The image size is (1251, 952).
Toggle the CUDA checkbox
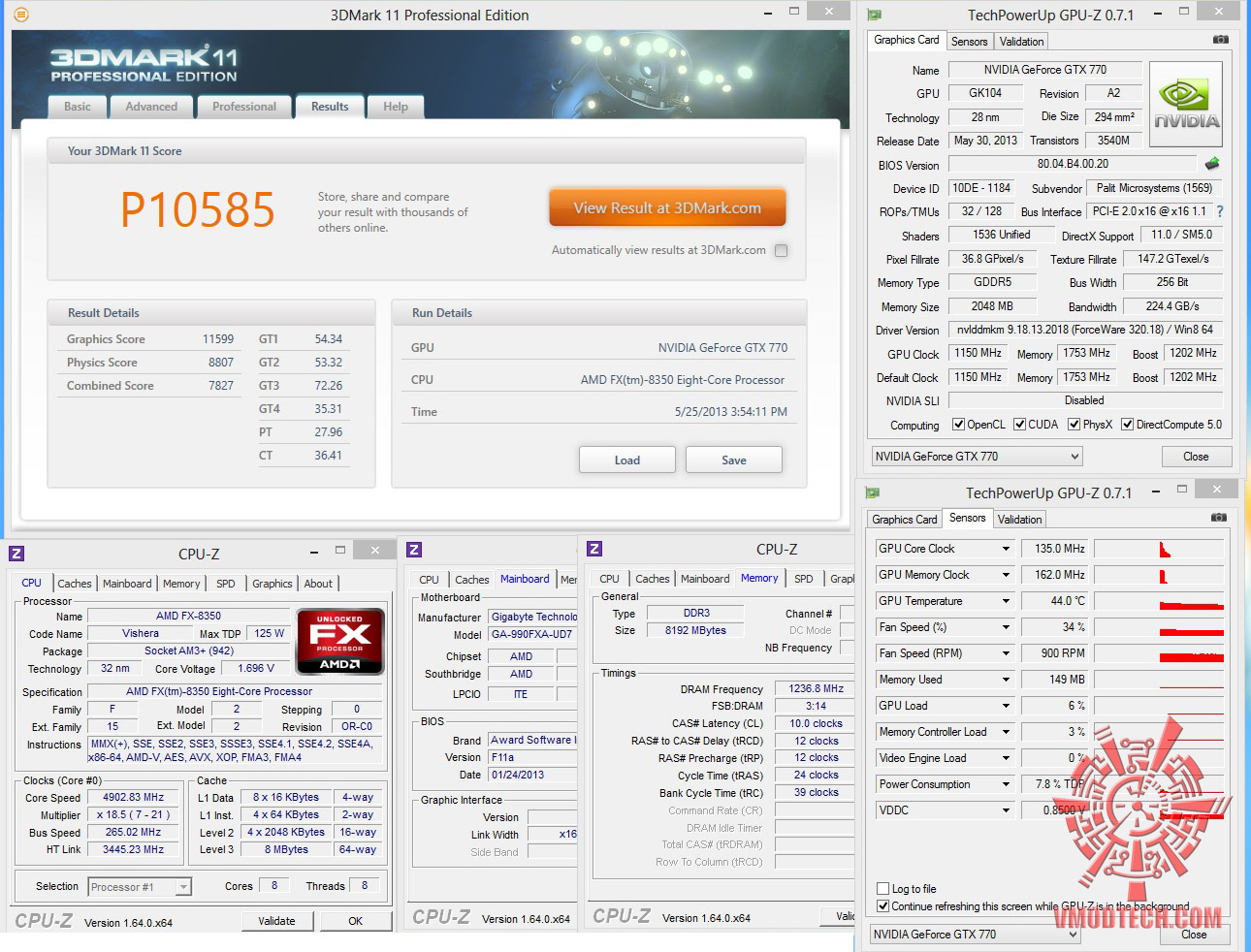point(1019,425)
